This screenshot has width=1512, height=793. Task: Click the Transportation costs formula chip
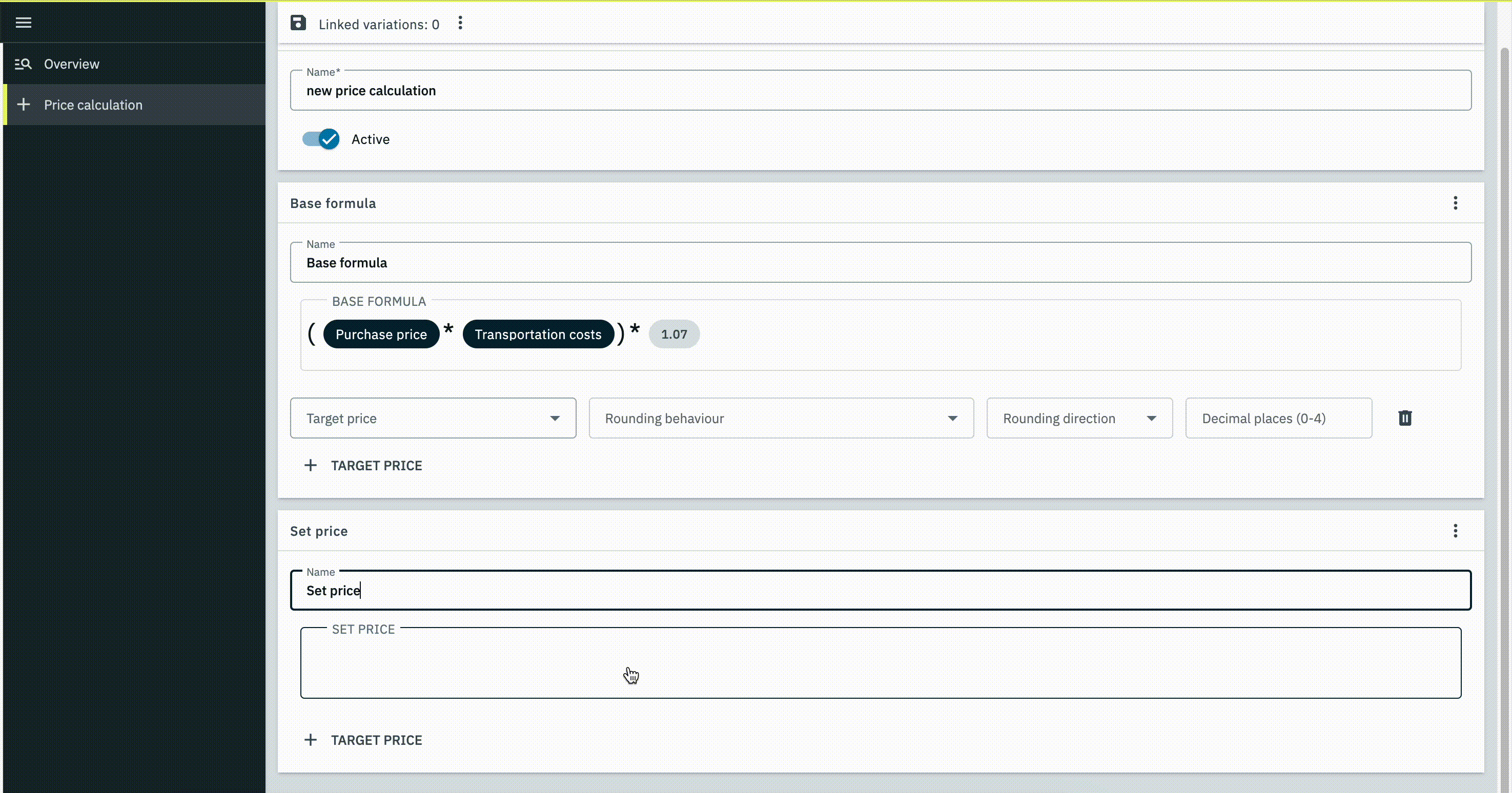tap(538, 335)
